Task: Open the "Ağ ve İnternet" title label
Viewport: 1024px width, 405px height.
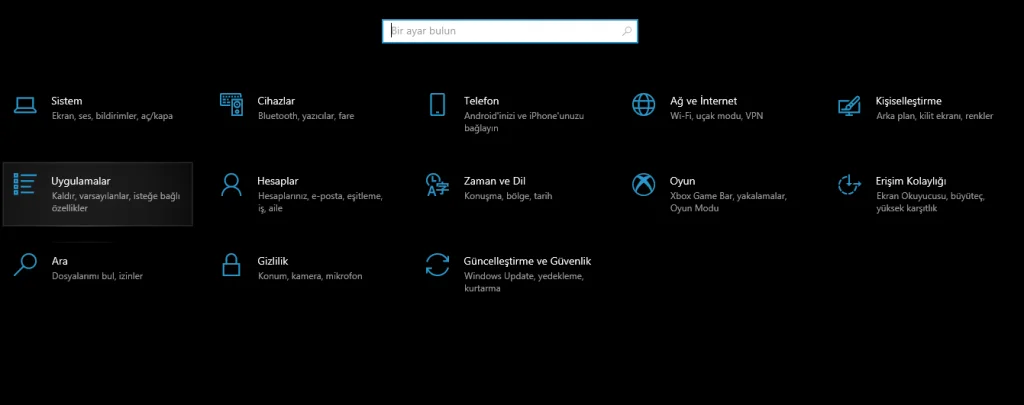Action: [703, 101]
